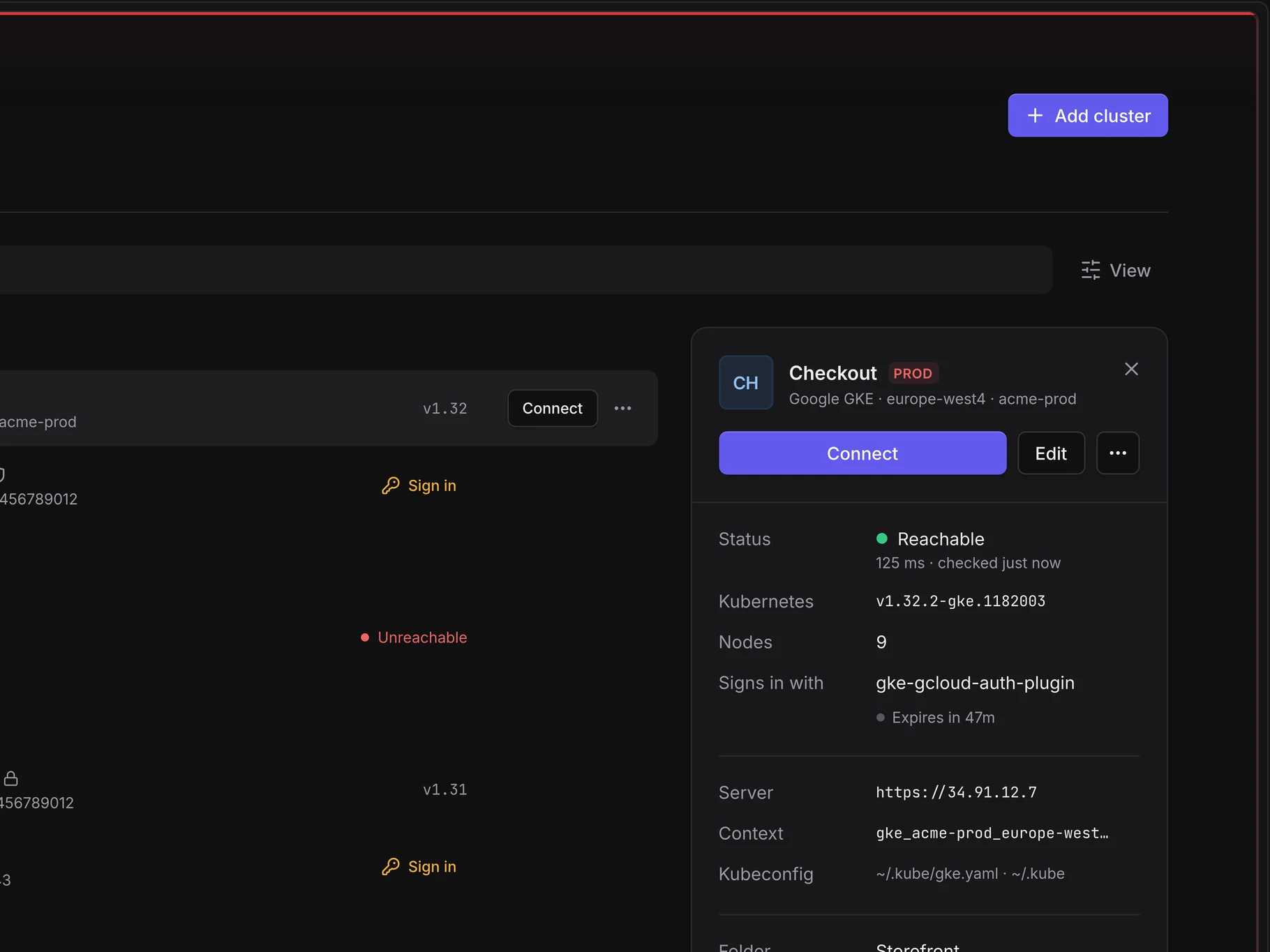
Task: Click the PROD badge next to Checkout
Action: click(913, 373)
